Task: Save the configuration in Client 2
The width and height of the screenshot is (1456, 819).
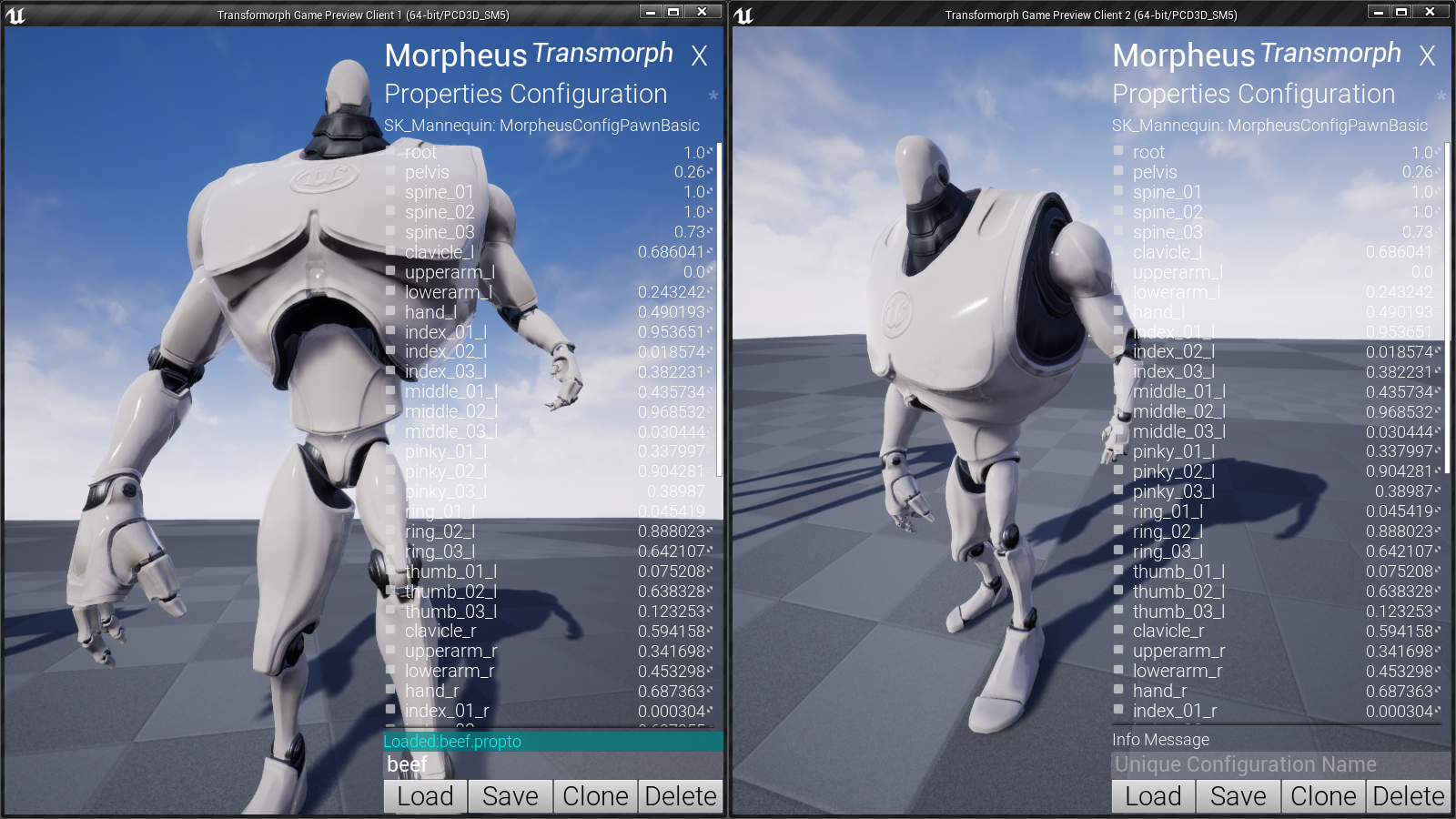Action: (x=1238, y=796)
